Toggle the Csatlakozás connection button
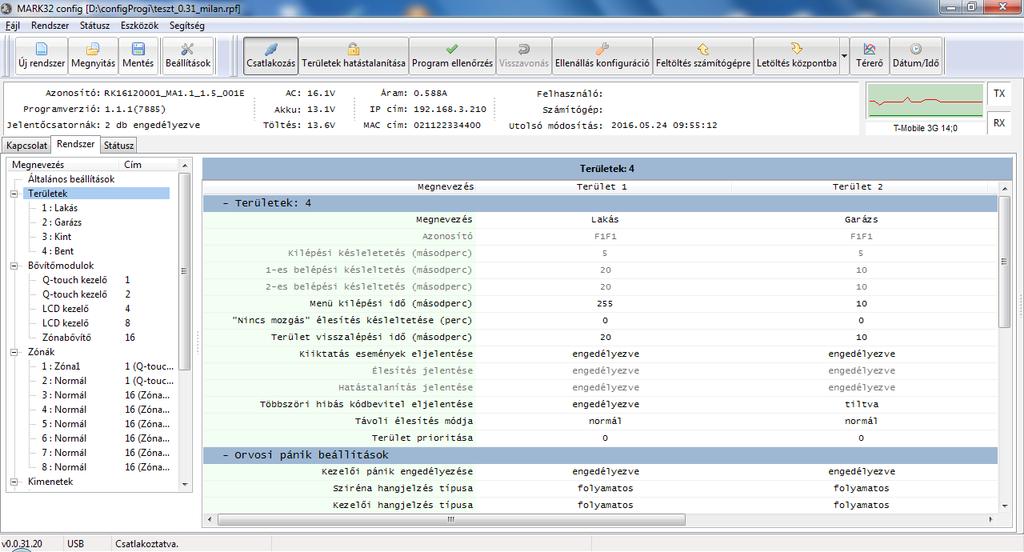 (x=271, y=56)
